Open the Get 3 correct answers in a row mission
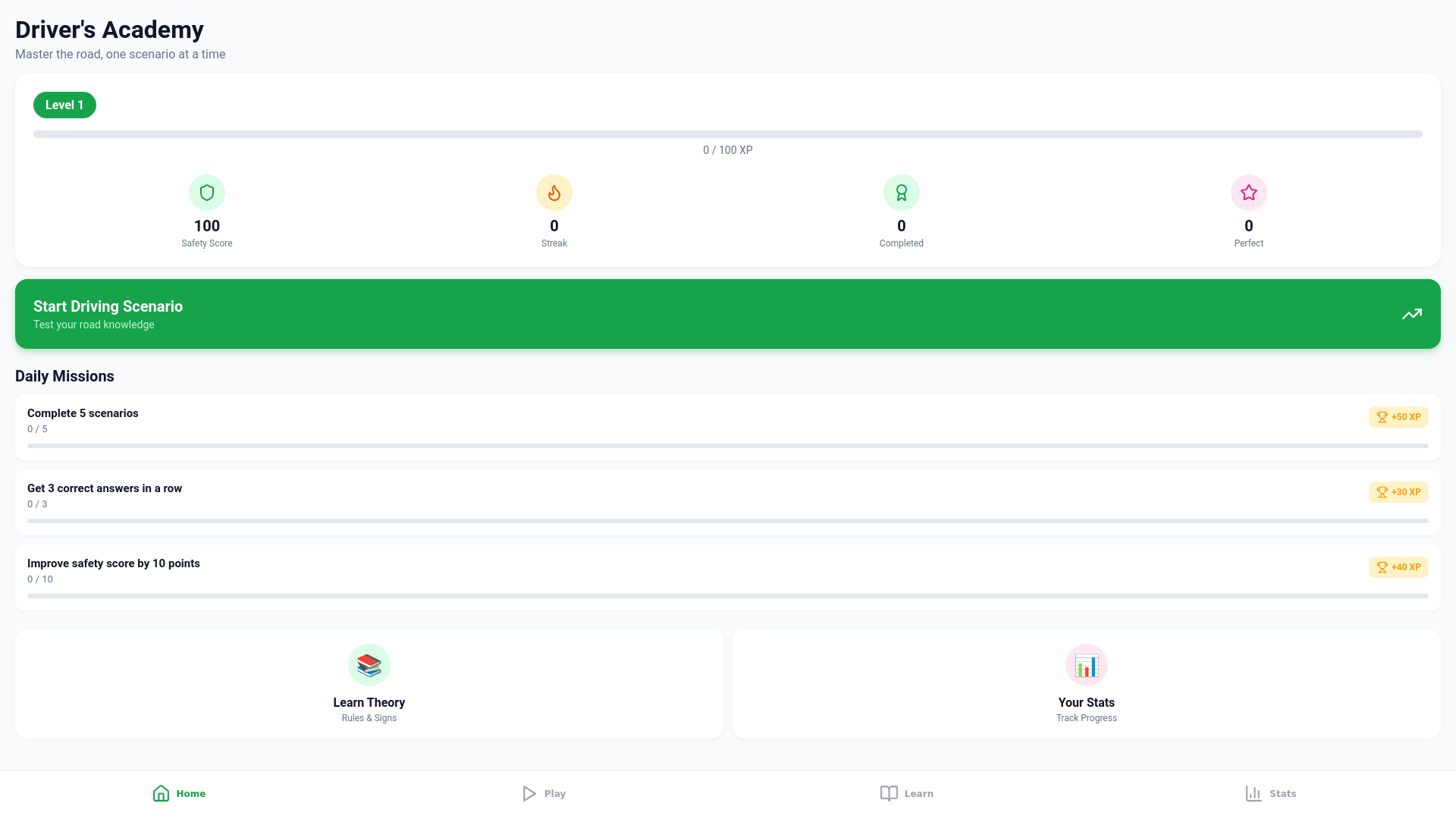This screenshot has width=1456, height=819. 728,502
